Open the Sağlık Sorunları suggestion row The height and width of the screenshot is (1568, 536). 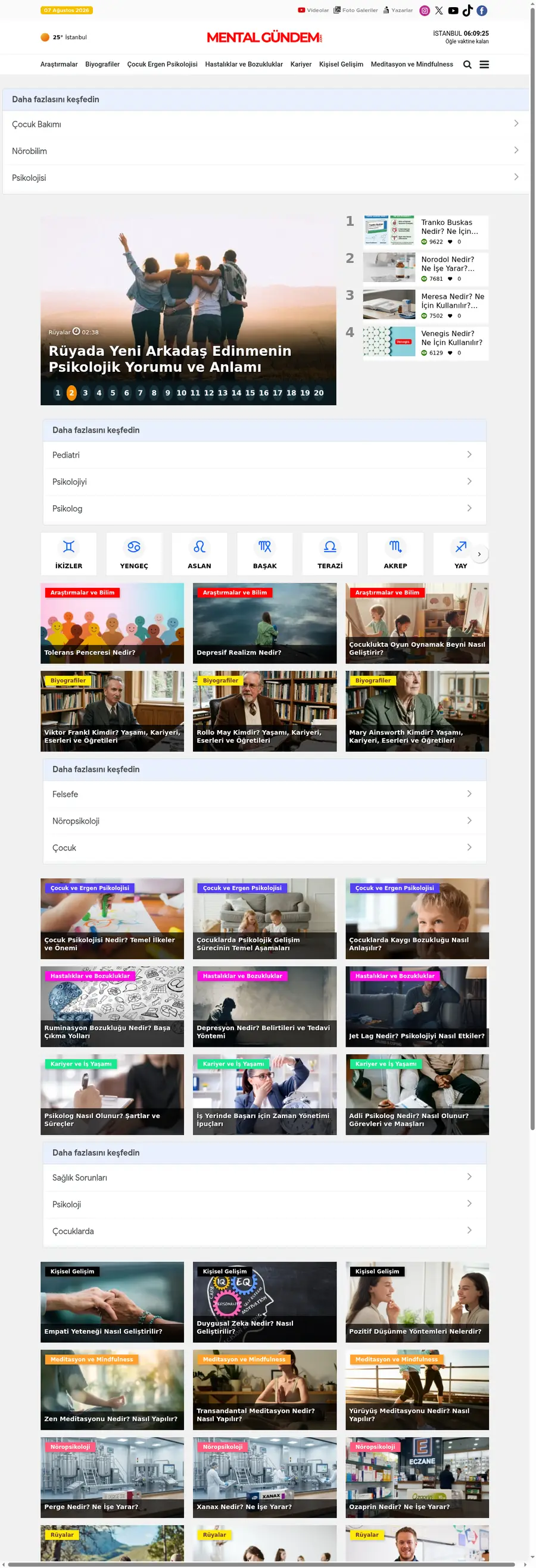tap(264, 1178)
